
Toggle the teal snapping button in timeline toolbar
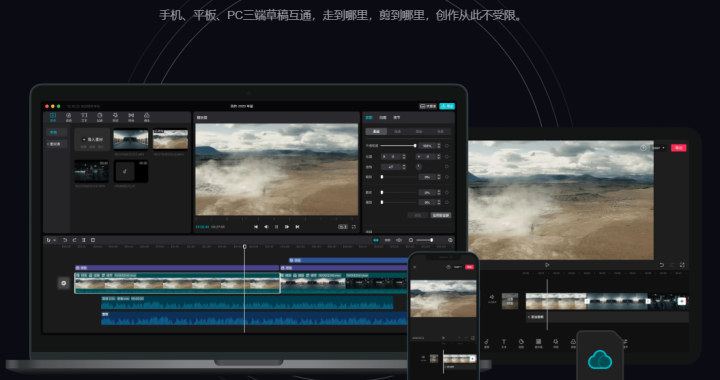376,240
